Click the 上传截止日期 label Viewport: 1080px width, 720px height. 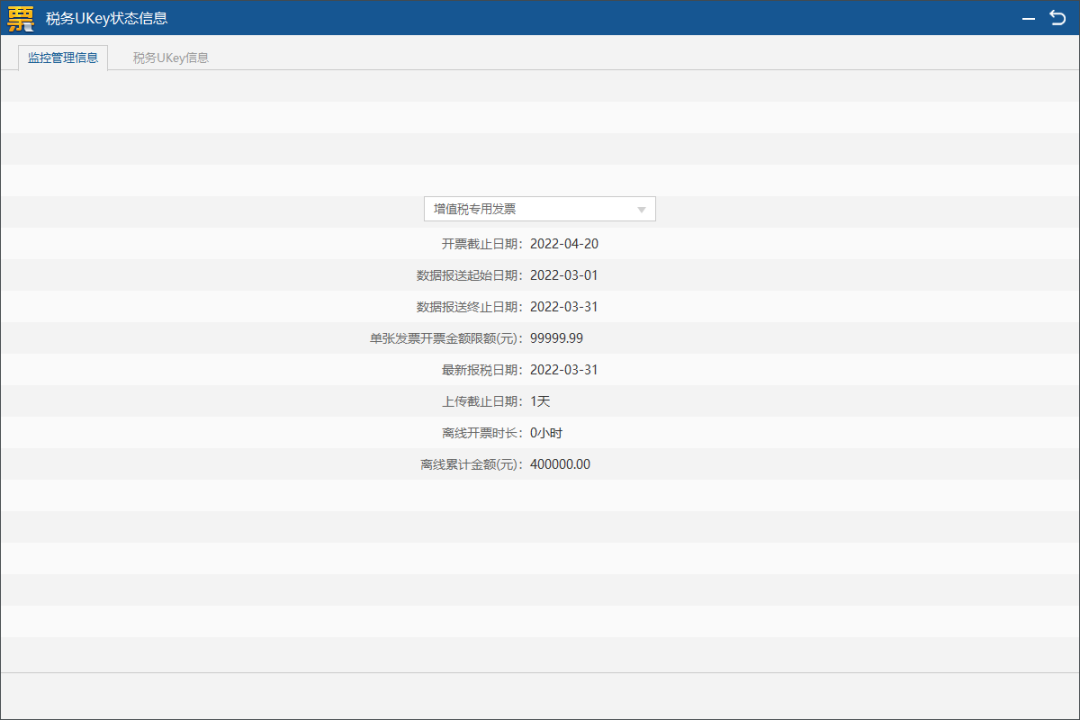482,402
